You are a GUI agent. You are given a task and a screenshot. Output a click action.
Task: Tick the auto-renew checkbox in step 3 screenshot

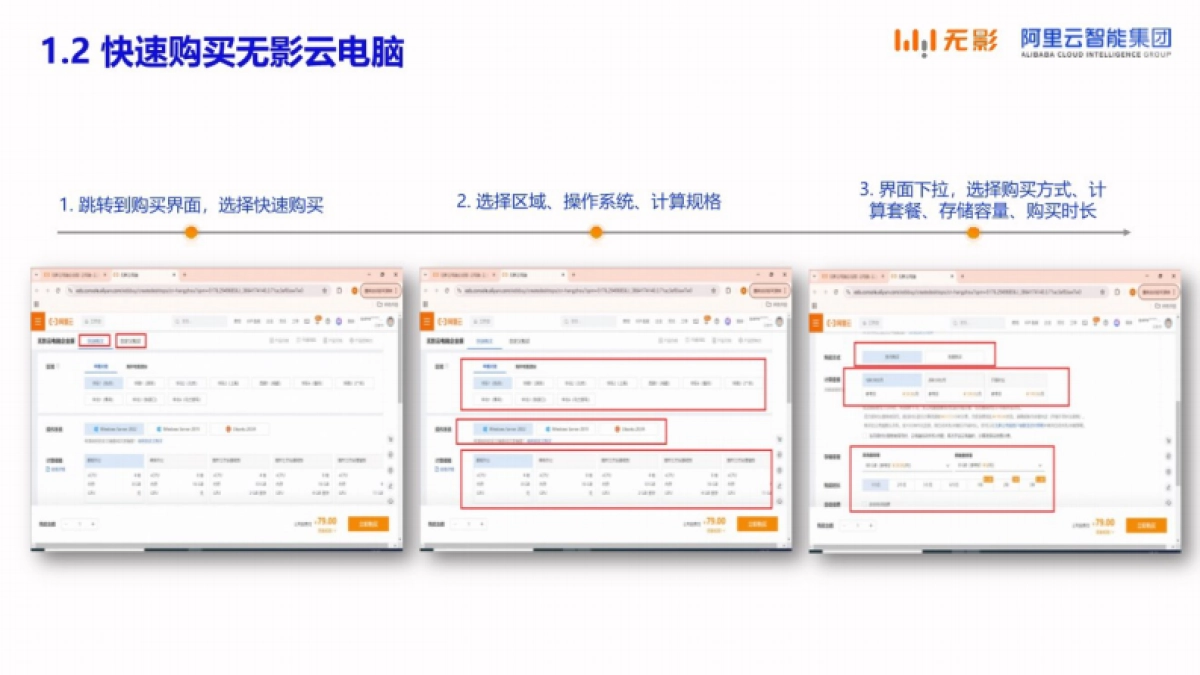tap(865, 503)
